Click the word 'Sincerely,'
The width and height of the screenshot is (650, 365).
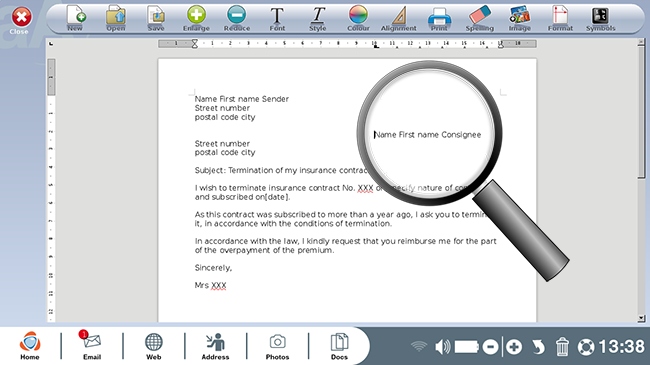click(213, 268)
